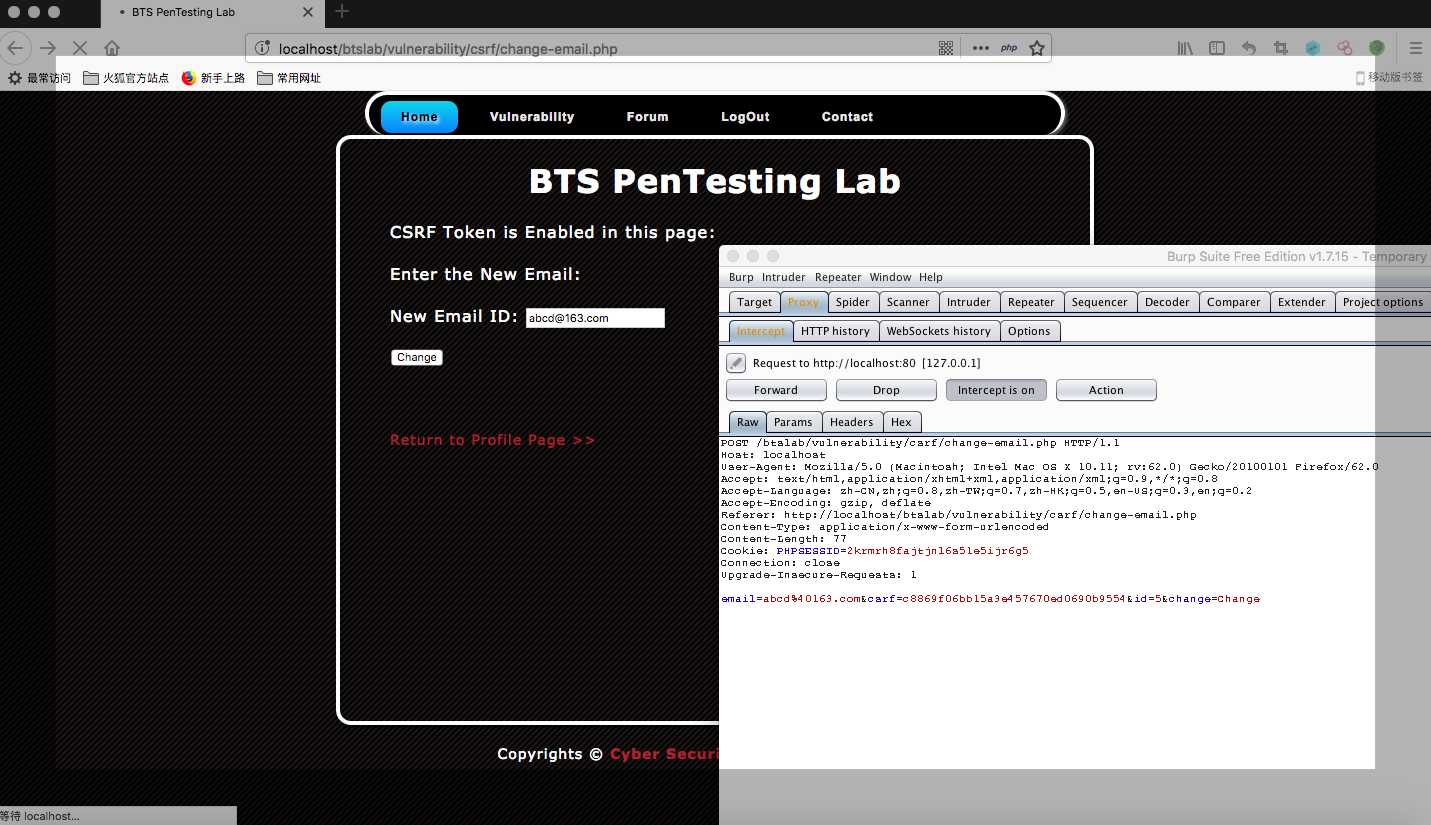This screenshot has height=825, width=1431.
Task: Open the proxy Options sub-tab
Action: coord(1029,331)
